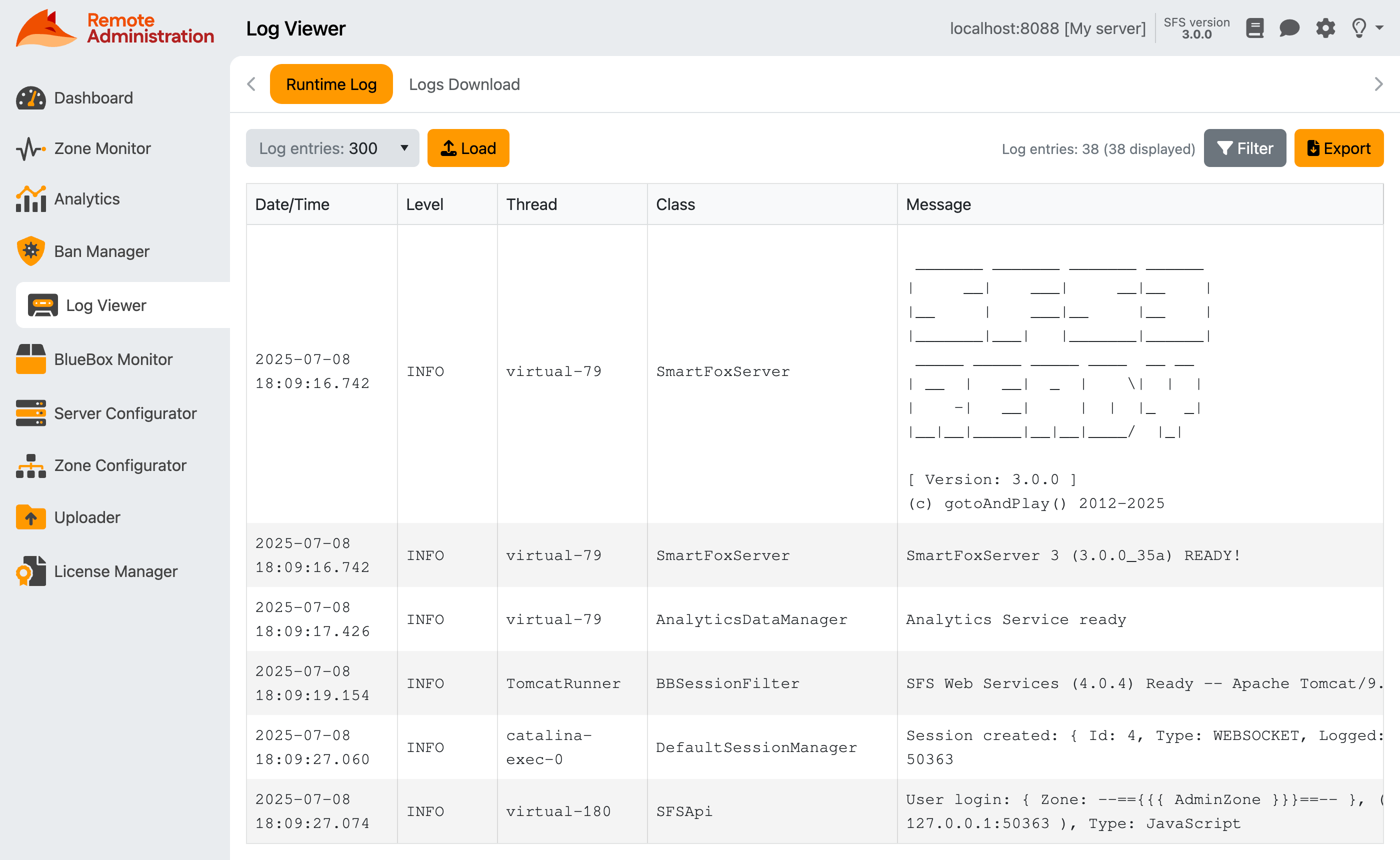Load the latest log entries

pyautogui.click(x=468, y=148)
